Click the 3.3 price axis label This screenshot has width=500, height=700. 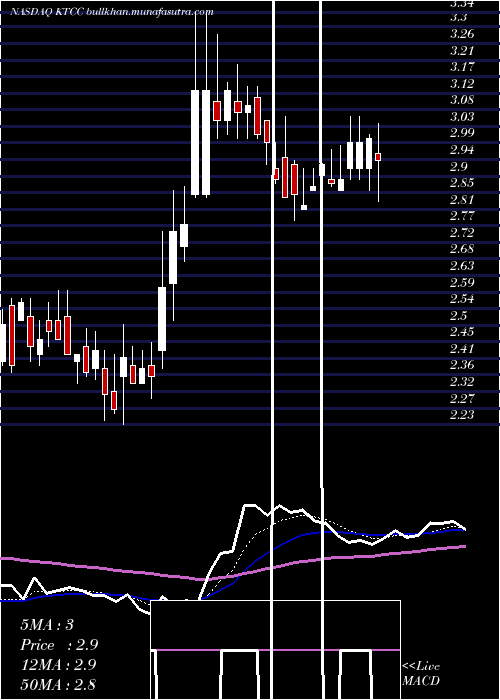pos(459,17)
